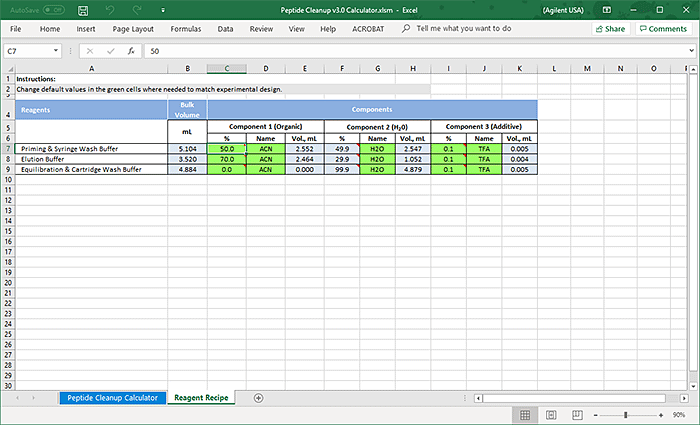Click the Tell me search field

(463, 29)
